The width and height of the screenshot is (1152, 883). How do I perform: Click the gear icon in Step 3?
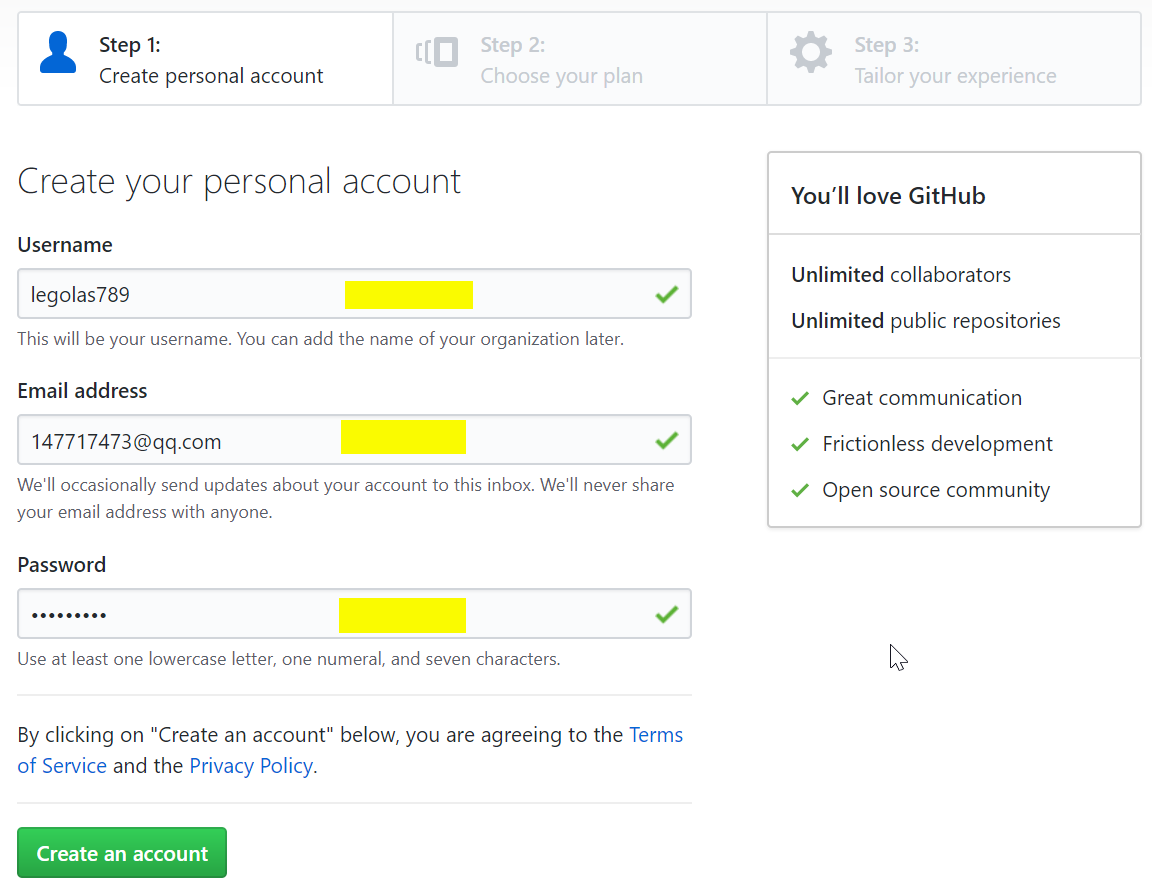pyautogui.click(x=811, y=52)
